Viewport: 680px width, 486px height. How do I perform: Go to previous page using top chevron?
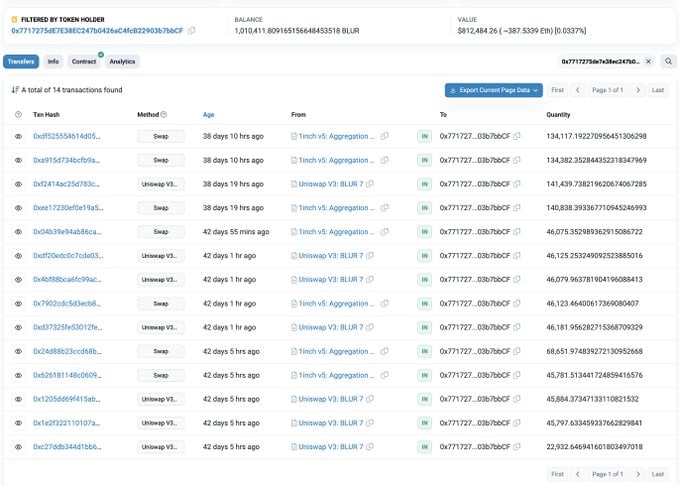[577, 90]
